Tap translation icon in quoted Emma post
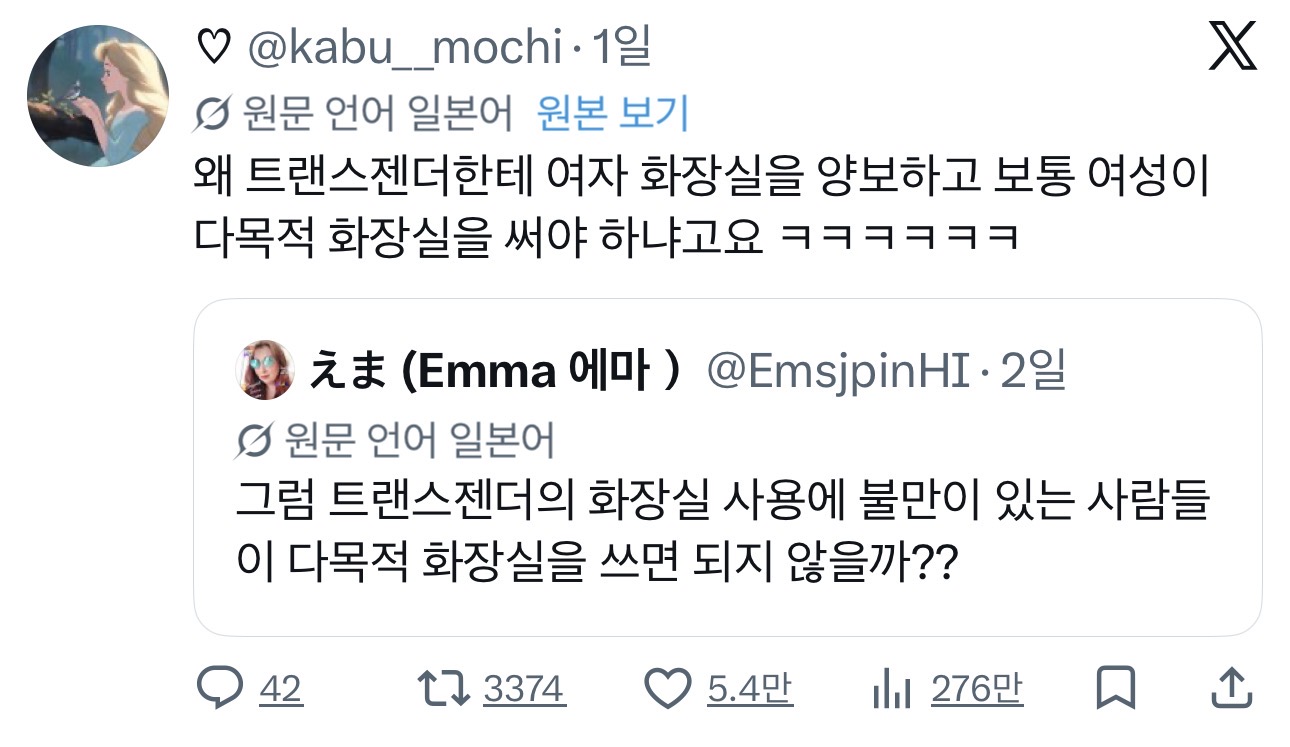Viewport: 1290px width, 747px height. [x=256, y=439]
